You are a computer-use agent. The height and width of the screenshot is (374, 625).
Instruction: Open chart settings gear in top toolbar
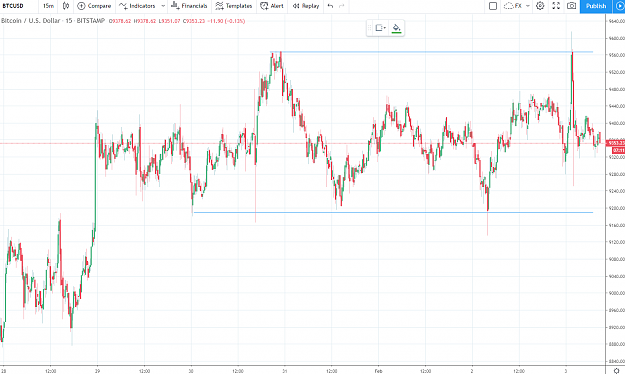coord(540,6)
